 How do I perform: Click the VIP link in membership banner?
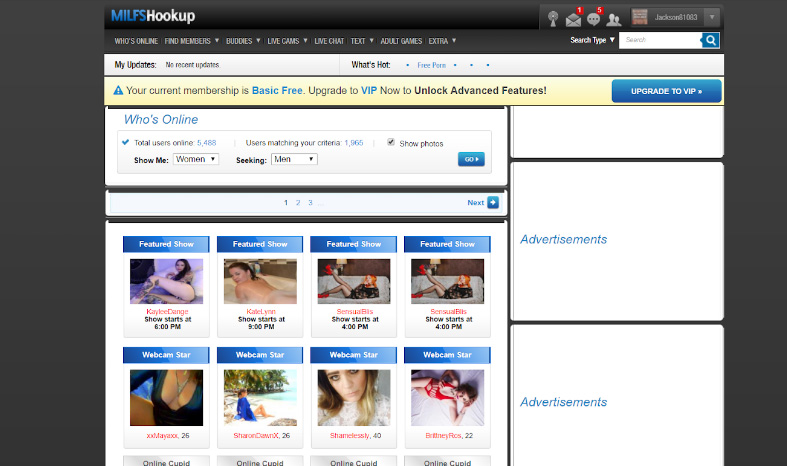click(369, 90)
